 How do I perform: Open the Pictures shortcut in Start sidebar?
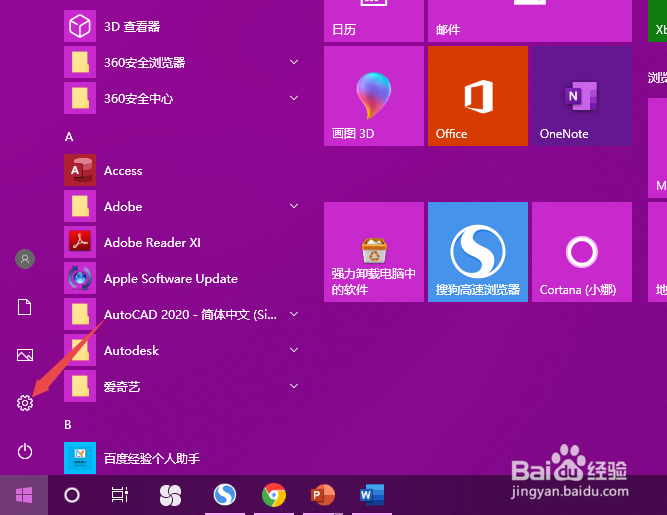(25, 355)
